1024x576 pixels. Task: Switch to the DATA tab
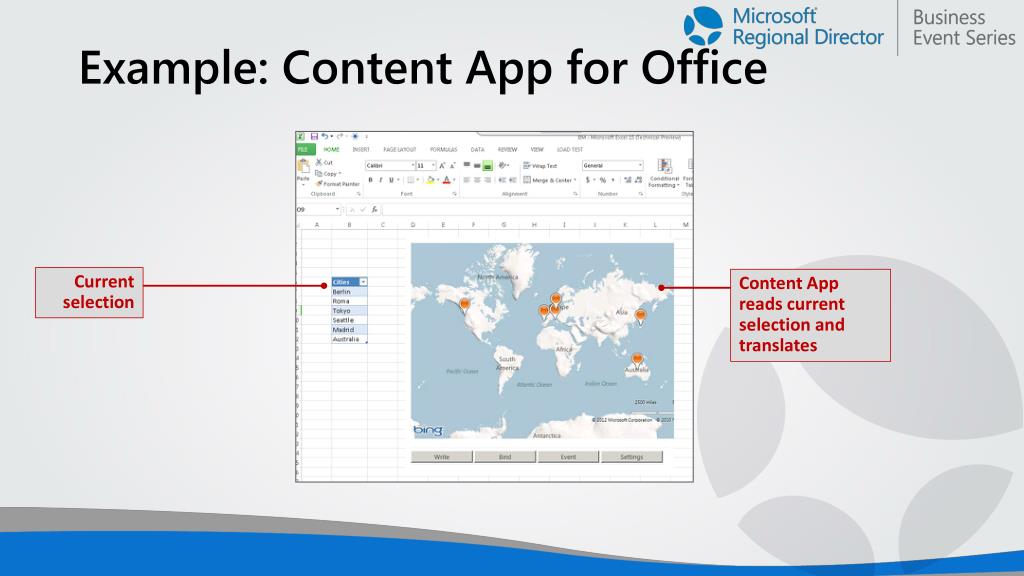click(477, 150)
